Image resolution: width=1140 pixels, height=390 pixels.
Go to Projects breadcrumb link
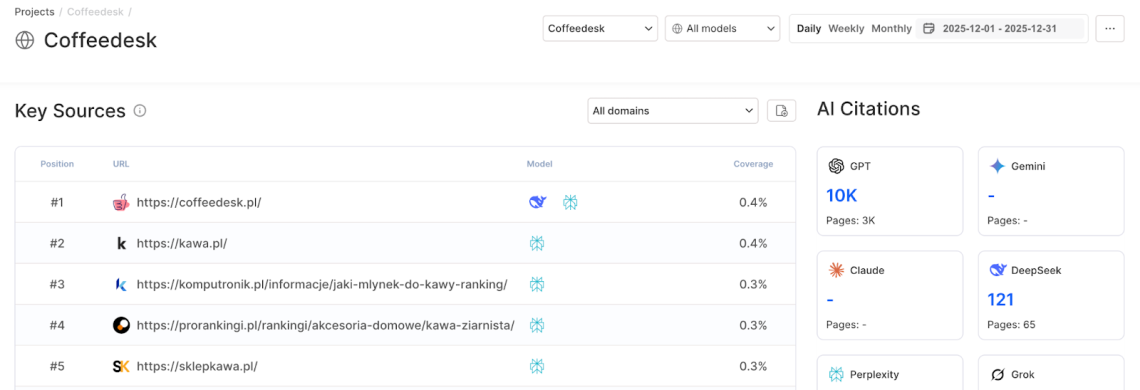pos(33,12)
